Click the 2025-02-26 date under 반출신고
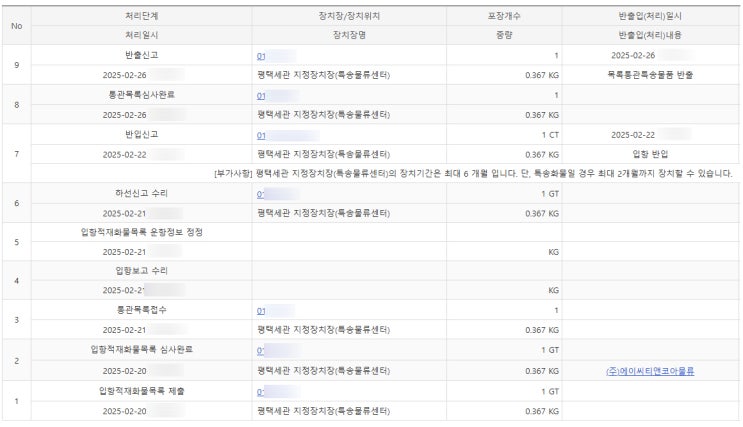The width and height of the screenshot is (743, 427). pos(125,75)
